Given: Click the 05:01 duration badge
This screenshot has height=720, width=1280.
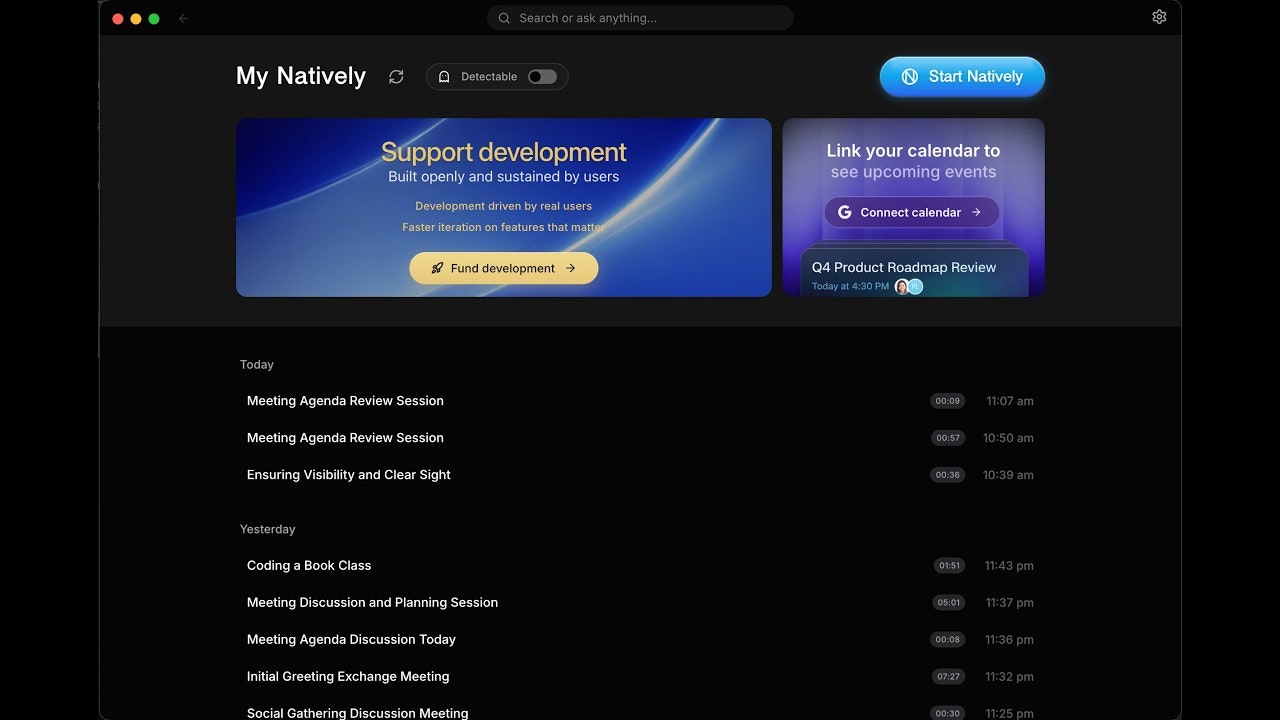Looking at the screenshot, I should (948, 603).
